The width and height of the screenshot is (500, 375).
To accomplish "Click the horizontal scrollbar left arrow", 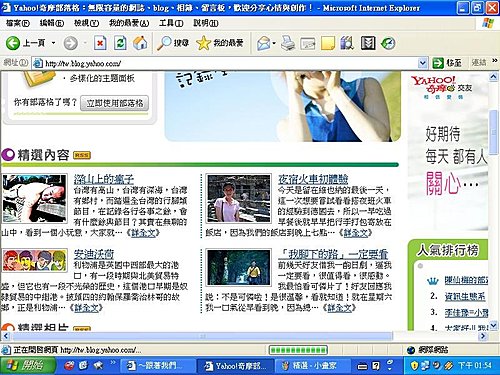I will point(6,336).
